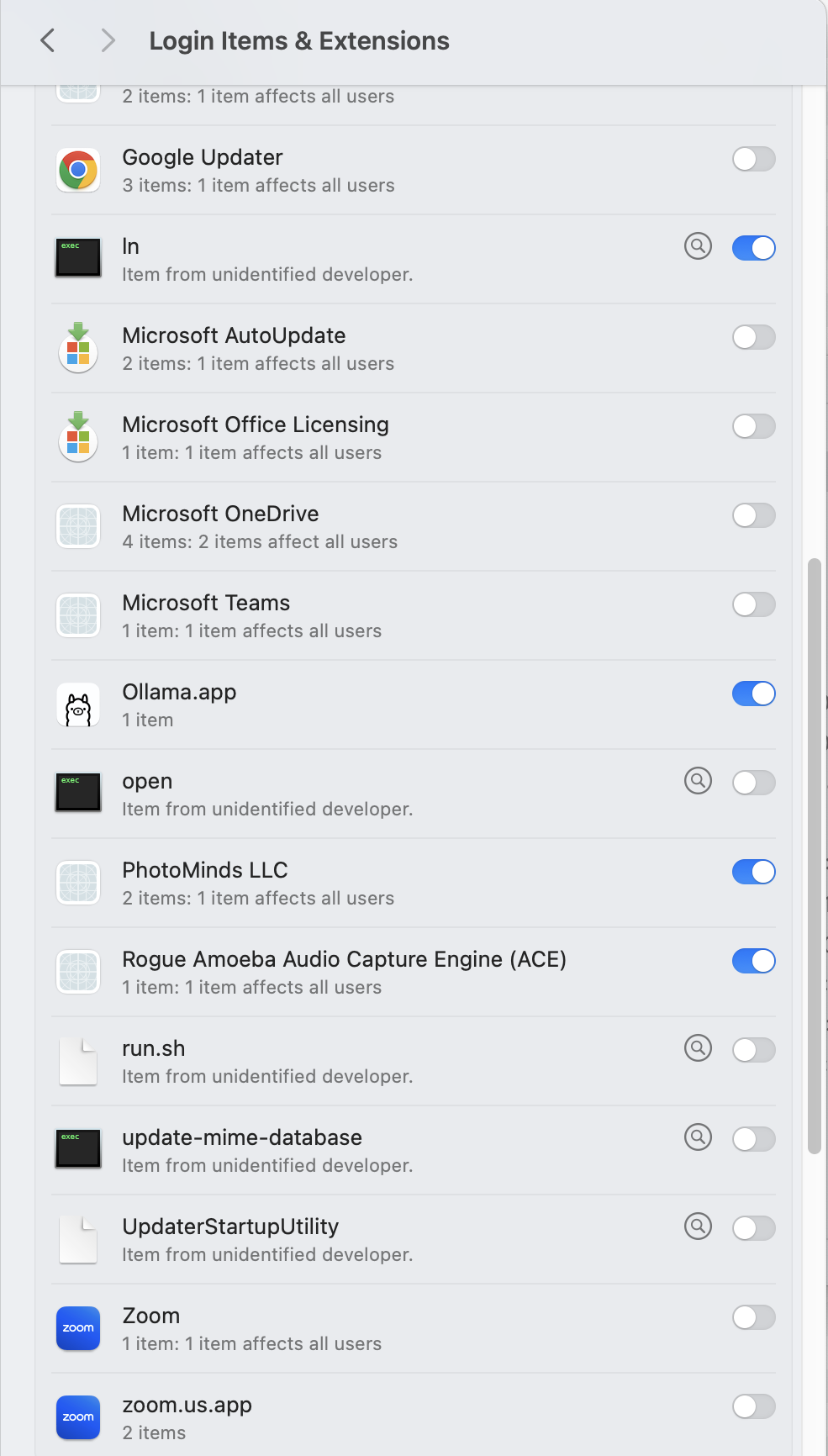The height and width of the screenshot is (1456, 828).
Task: Enable Microsoft Teams background item
Action: click(x=754, y=604)
